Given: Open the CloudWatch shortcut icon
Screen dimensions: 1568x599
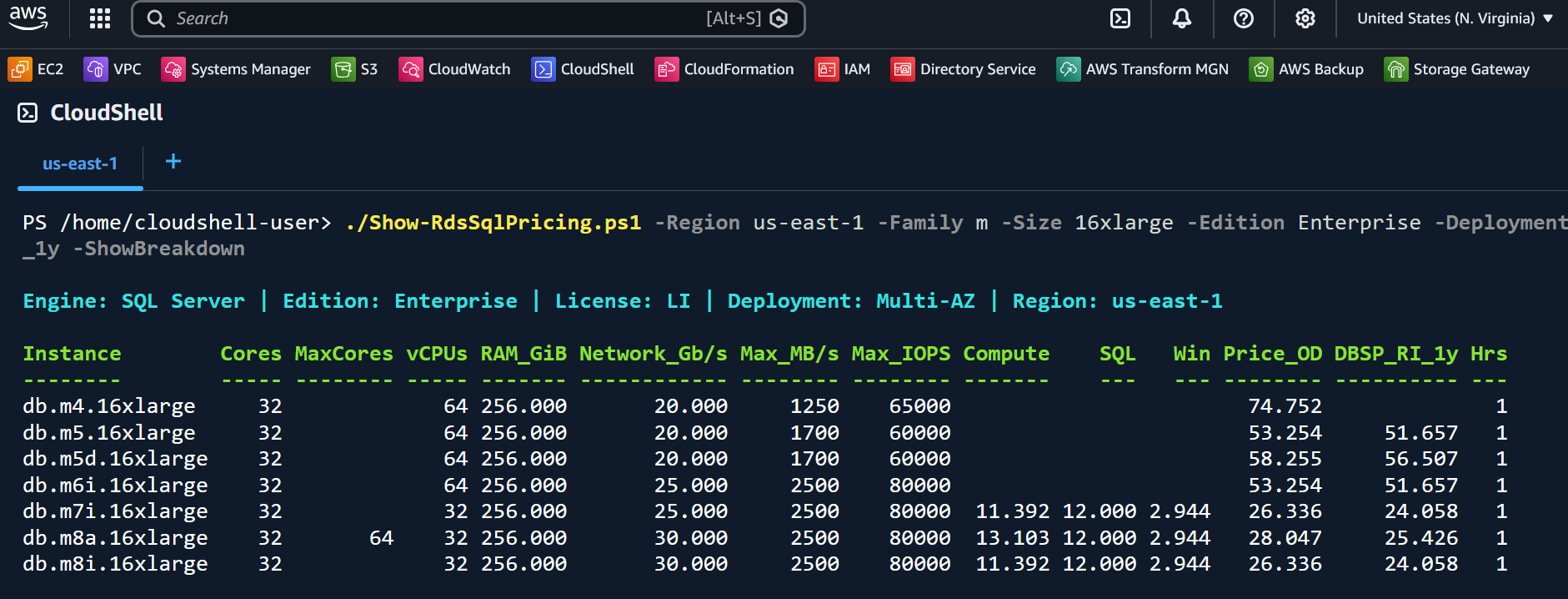Looking at the screenshot, I should [x=411, y=69].
